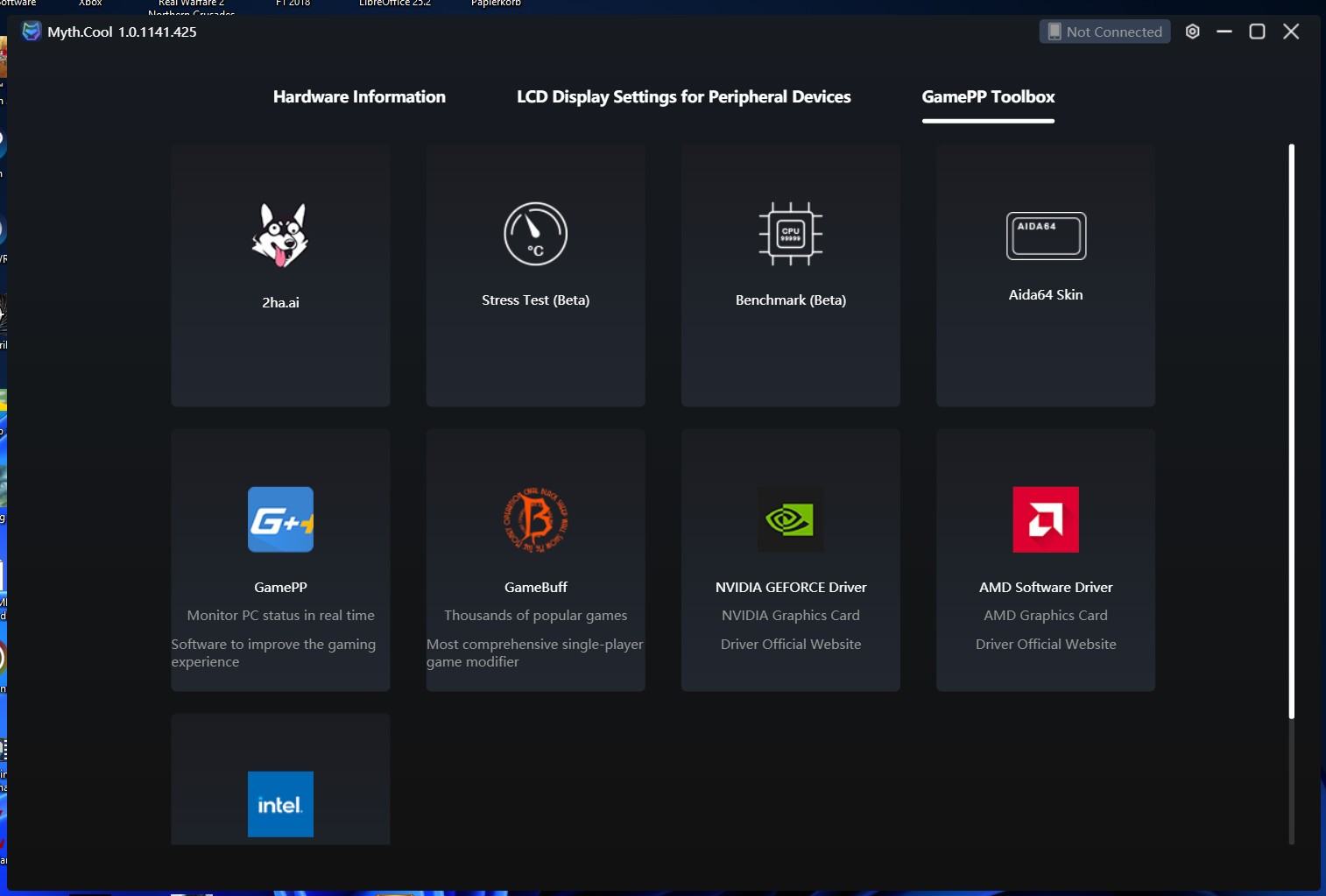Open the Benchmark CPU chip icon

click(791, 234)
